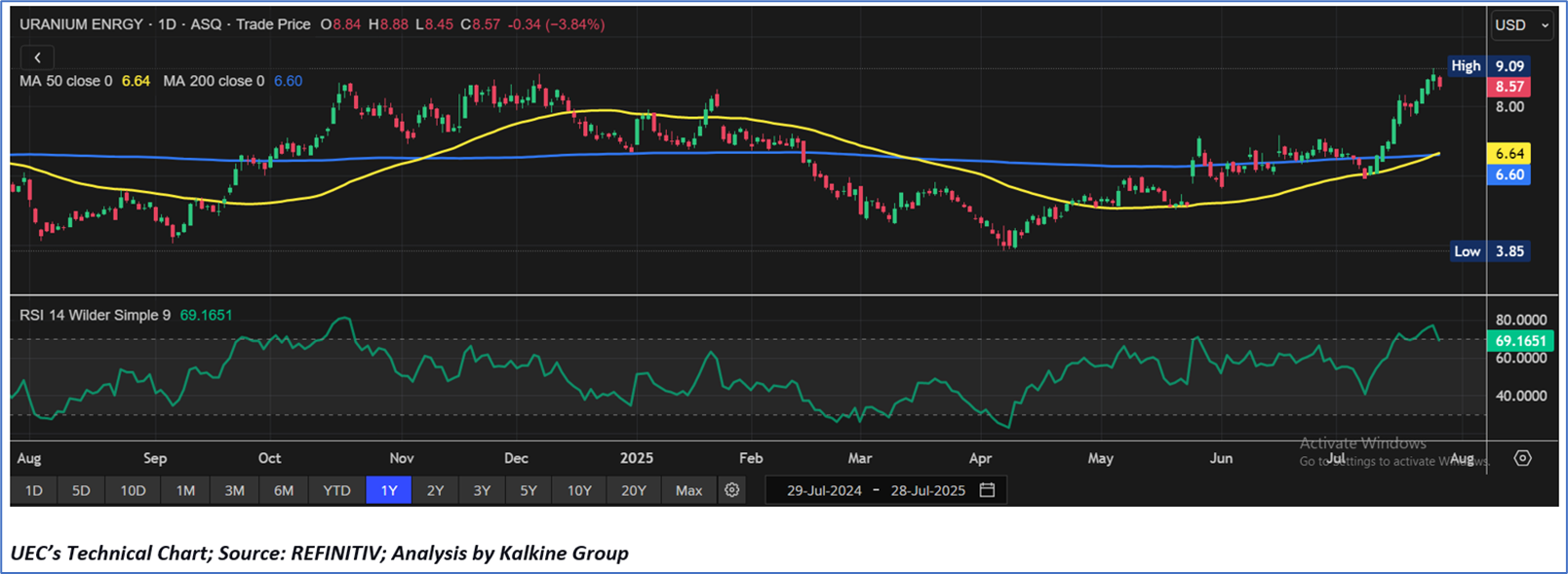Click the Dec label on time axis
The image size is (1568, 574).
click(516, 458)
